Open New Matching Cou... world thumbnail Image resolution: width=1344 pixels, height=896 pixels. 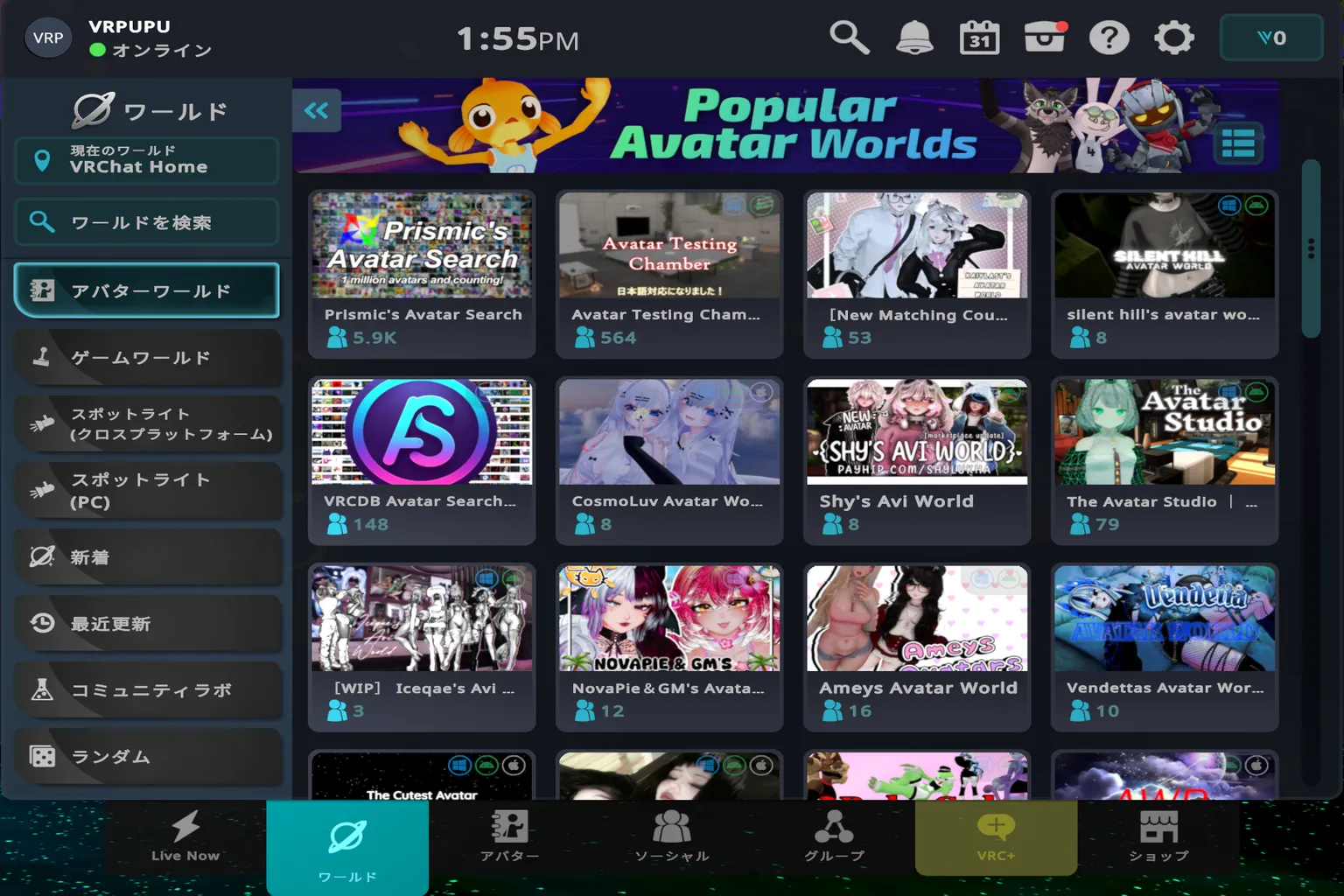pyautogui.click(x=917, y=245)
